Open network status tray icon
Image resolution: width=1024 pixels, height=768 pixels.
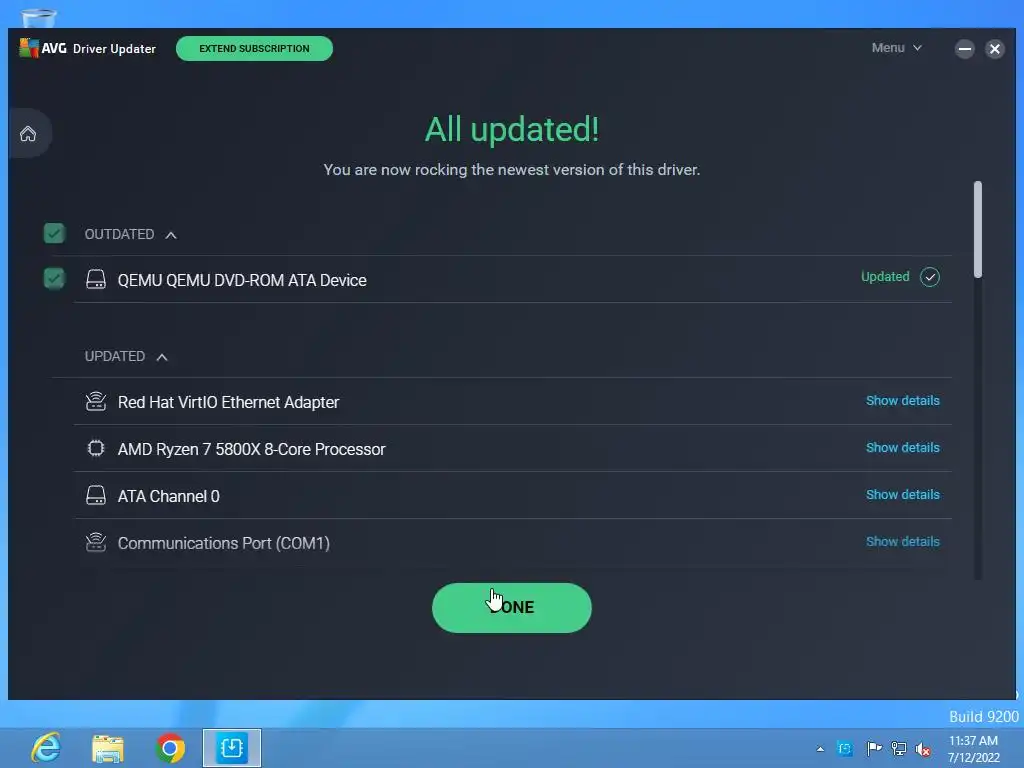(x=899, y=749)
